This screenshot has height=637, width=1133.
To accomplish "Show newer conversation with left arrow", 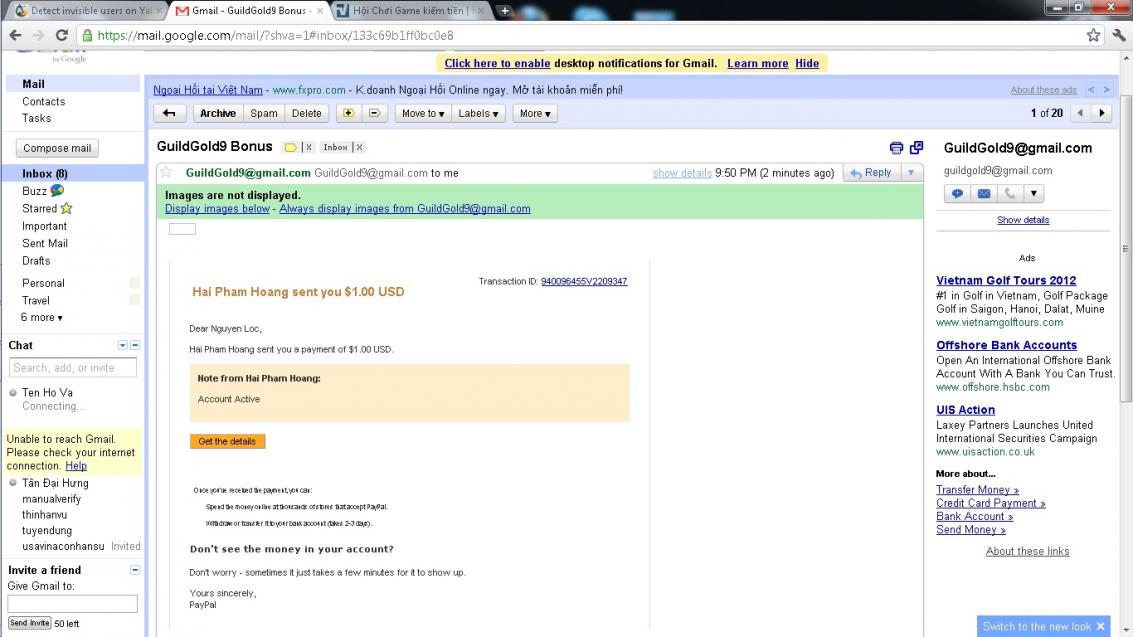I will click(x=1080, y=113).
